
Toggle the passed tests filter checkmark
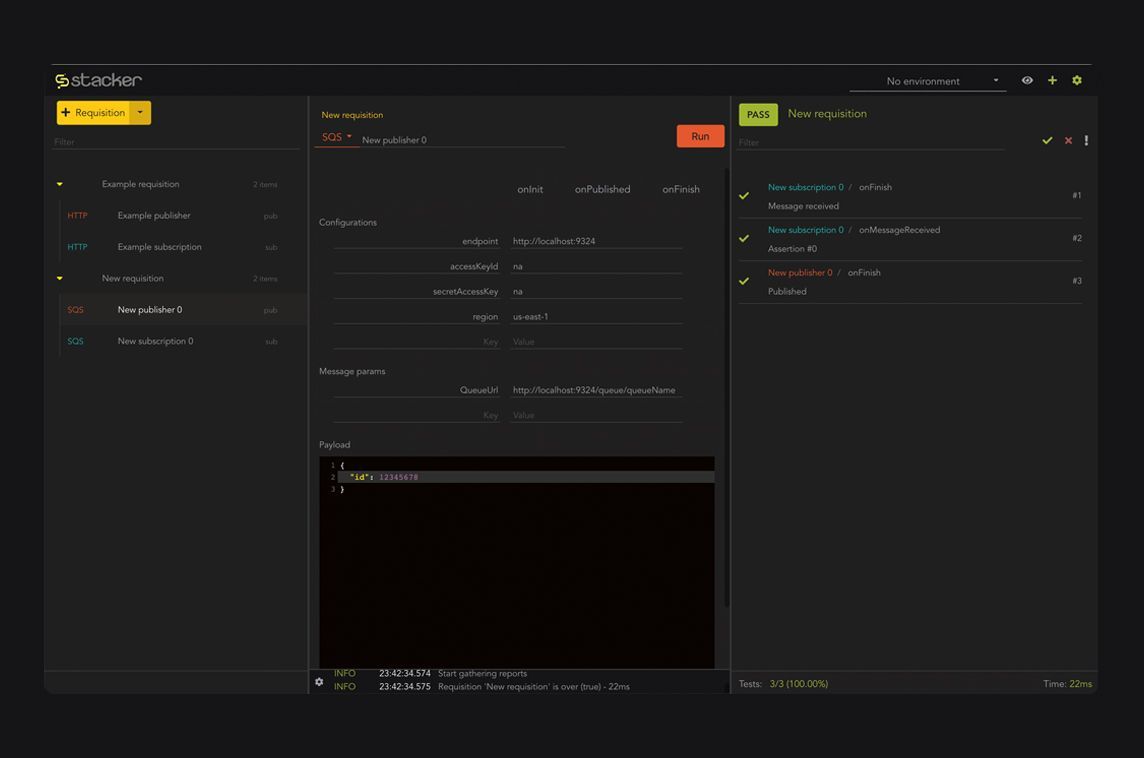1047,141
